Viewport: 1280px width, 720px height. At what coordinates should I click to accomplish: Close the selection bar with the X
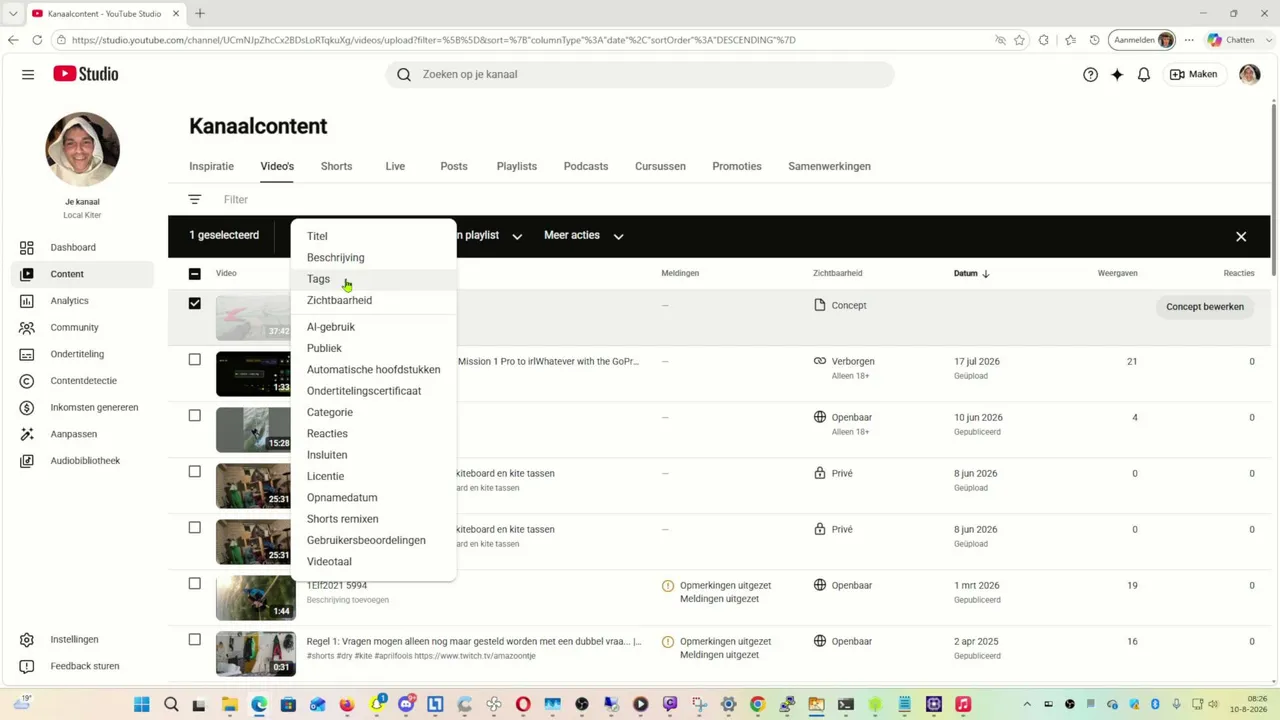tap(1241, 236)
